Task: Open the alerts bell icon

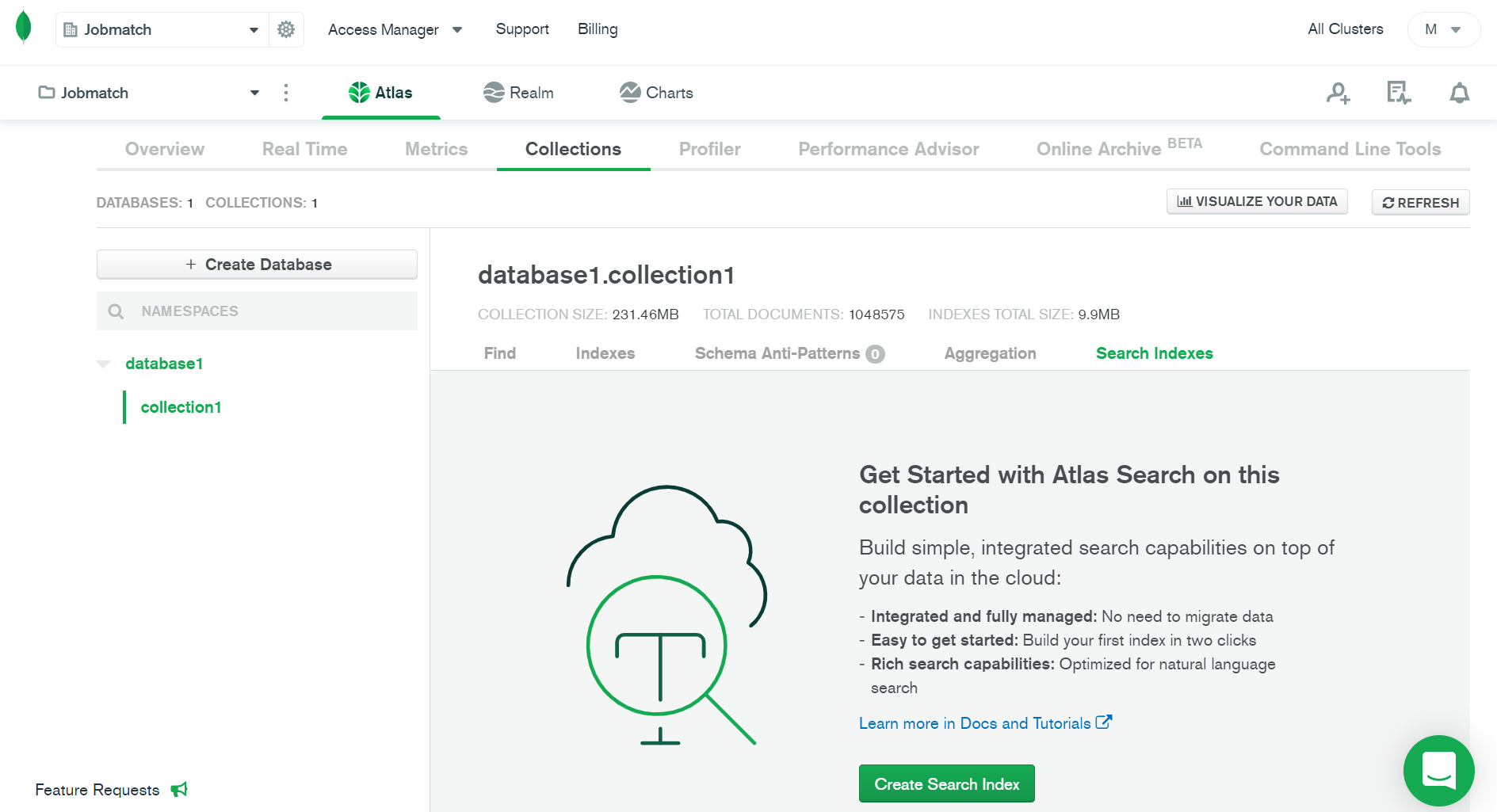Action: click(1459, 93)
